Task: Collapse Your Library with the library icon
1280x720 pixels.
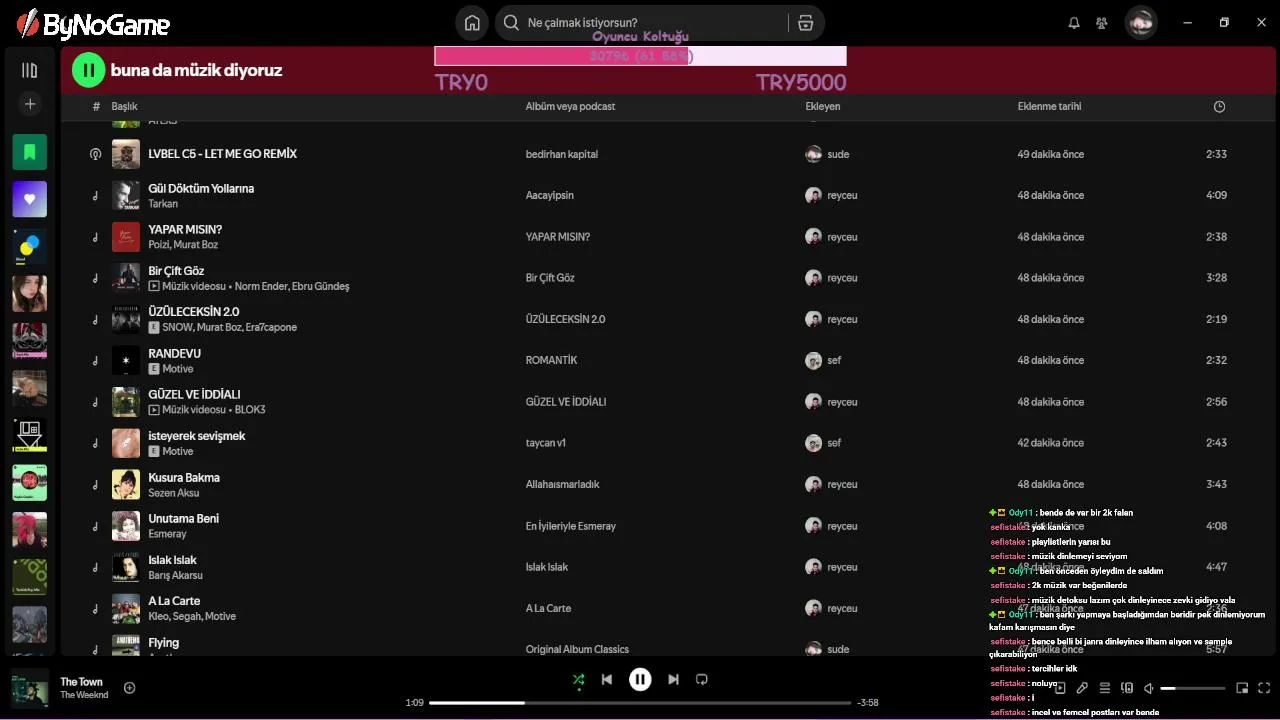Action: [29, 71]
